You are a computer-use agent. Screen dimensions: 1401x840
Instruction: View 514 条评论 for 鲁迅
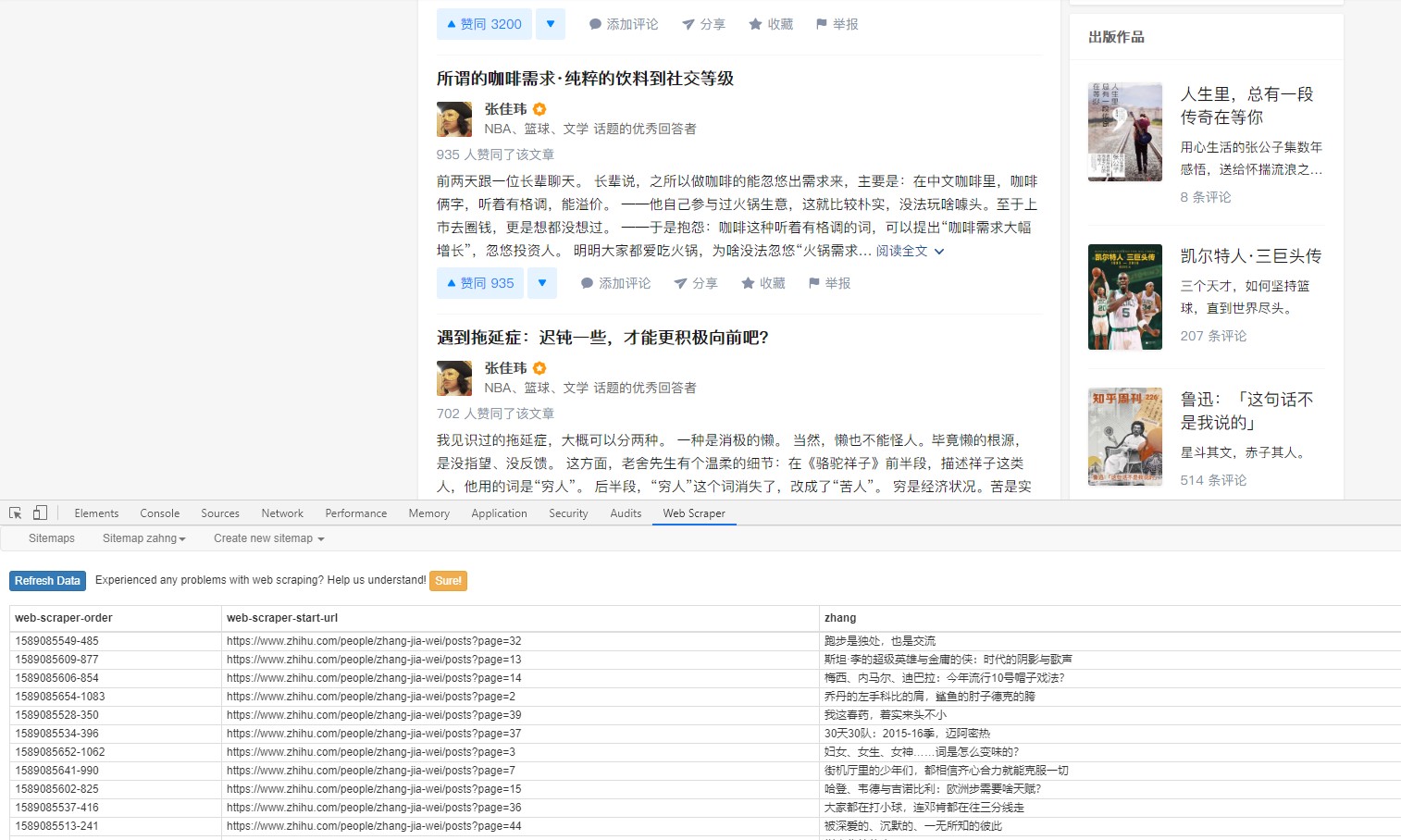pyautogui.click(x=1213, y=480)
